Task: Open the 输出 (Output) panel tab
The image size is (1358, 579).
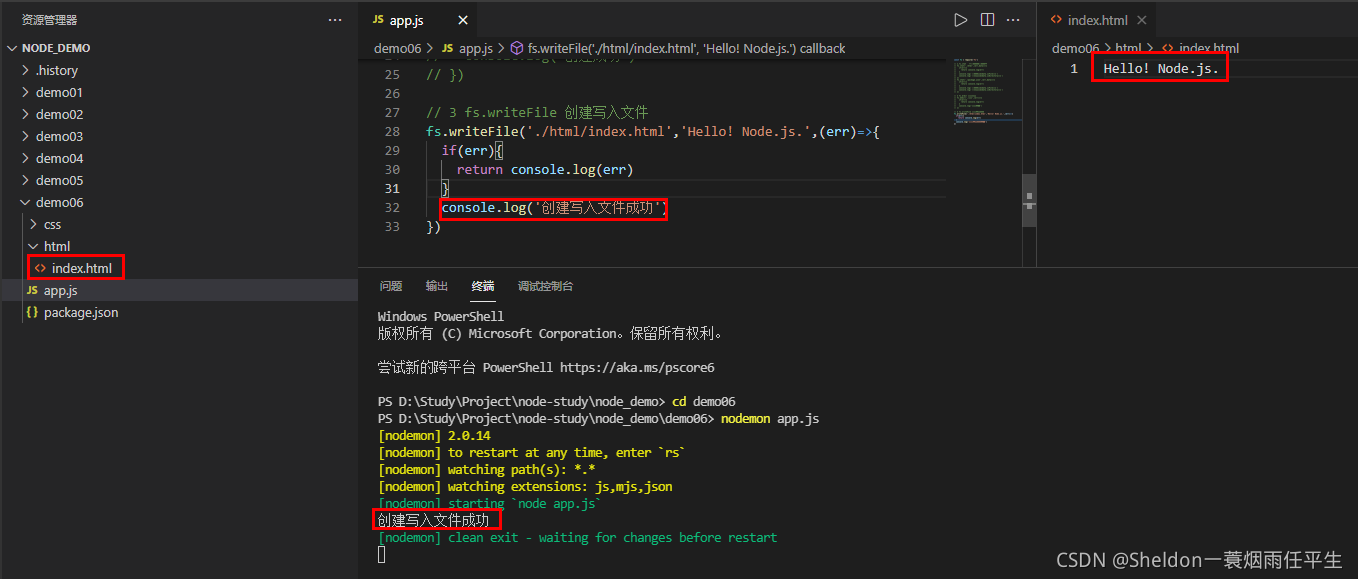Action: pyautogui.click(x=437, y=286)
